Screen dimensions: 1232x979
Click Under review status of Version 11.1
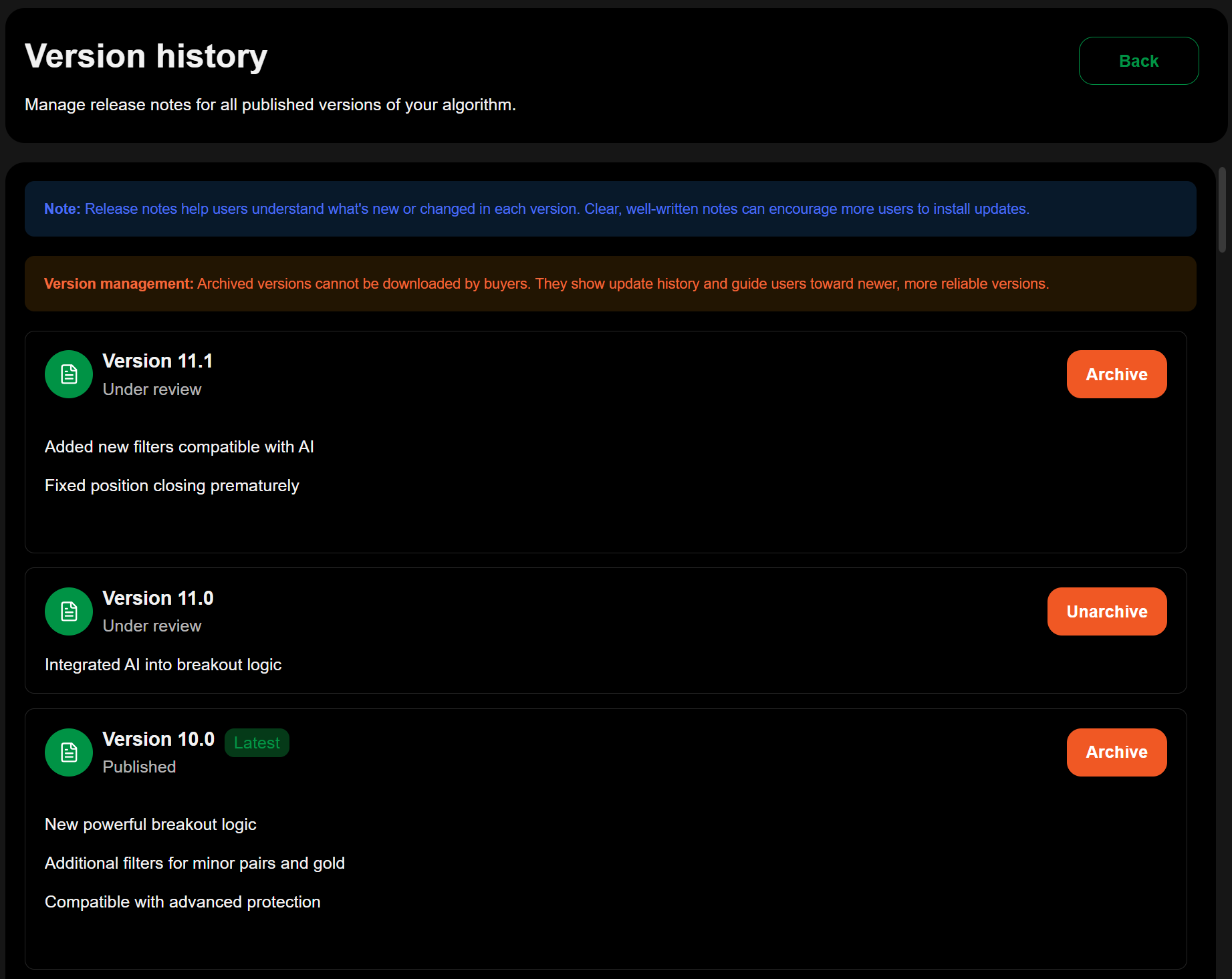(x=152, y=390)
